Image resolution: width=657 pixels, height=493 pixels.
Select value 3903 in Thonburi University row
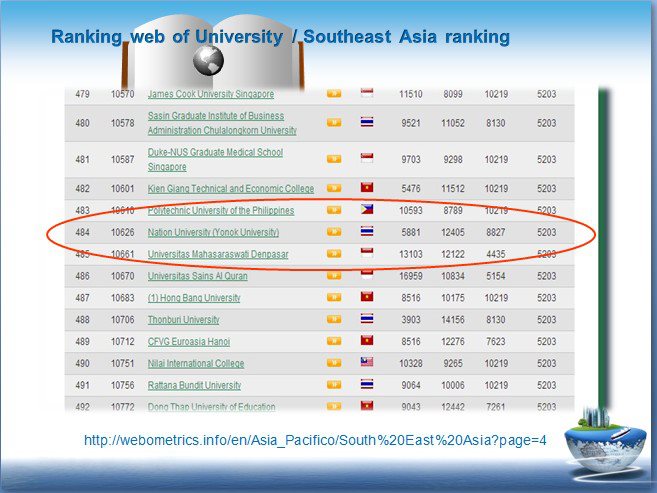pos(411,320)
